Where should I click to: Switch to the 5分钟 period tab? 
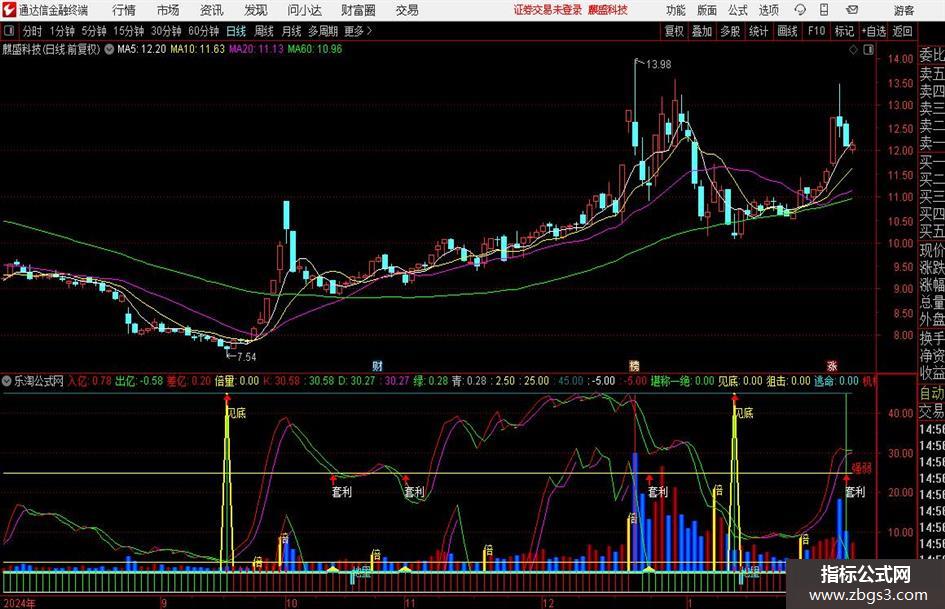[94, 31]
